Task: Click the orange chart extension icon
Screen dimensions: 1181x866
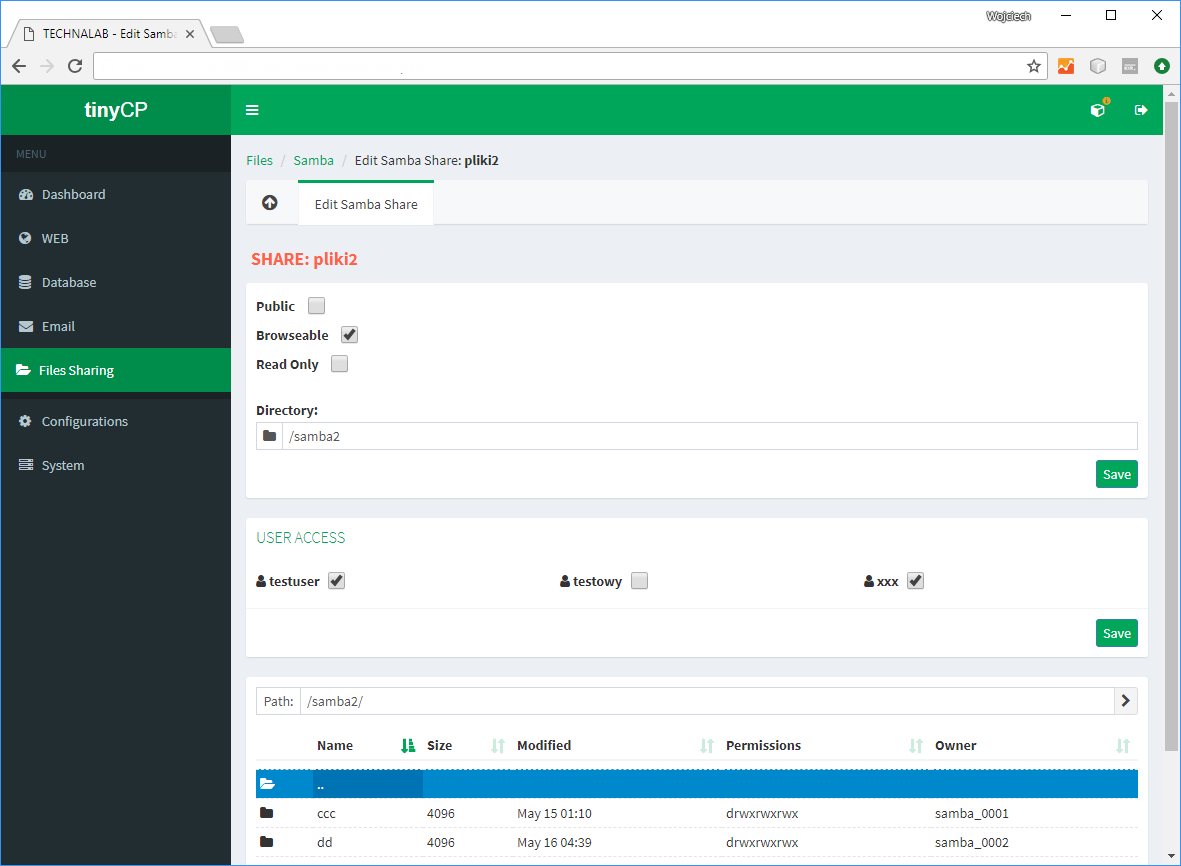Action: 1066,66
